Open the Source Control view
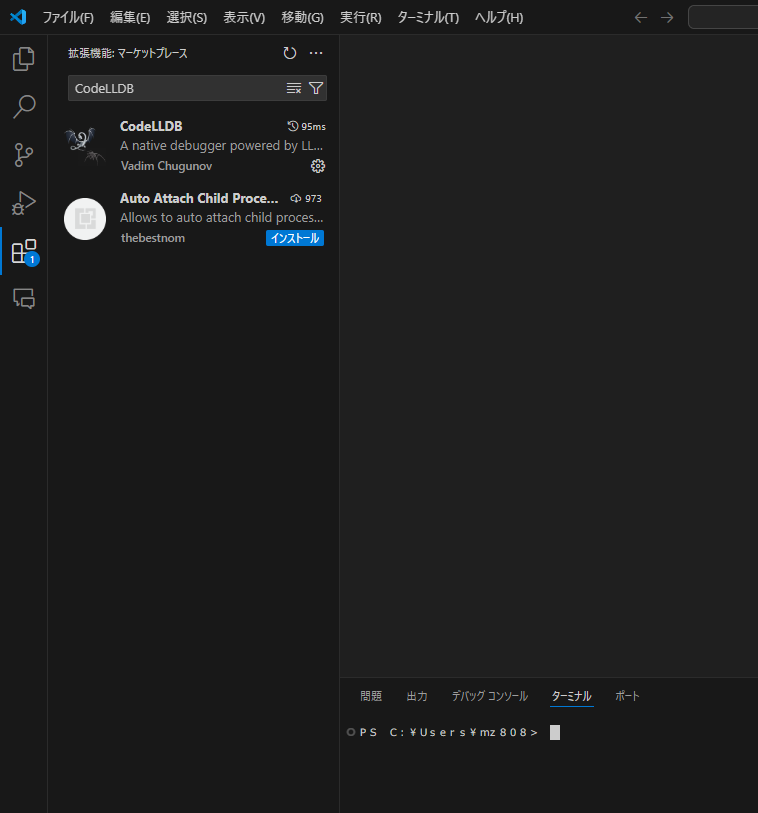Image resolution: width=758 pixels, height=813 pixels. (x=23, y=155)
